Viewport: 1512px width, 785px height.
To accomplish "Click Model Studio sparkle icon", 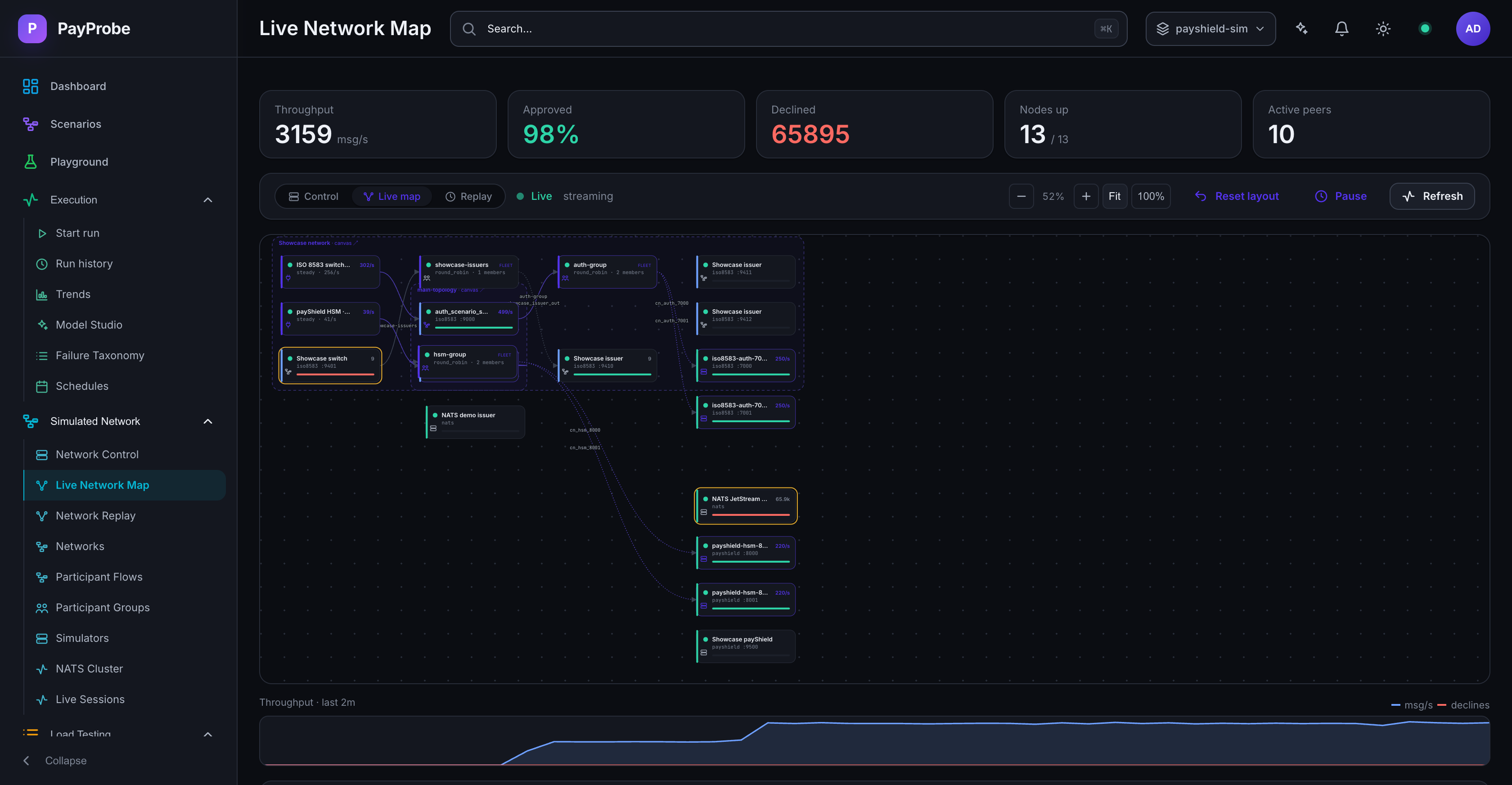I will (x=42, y=325).
